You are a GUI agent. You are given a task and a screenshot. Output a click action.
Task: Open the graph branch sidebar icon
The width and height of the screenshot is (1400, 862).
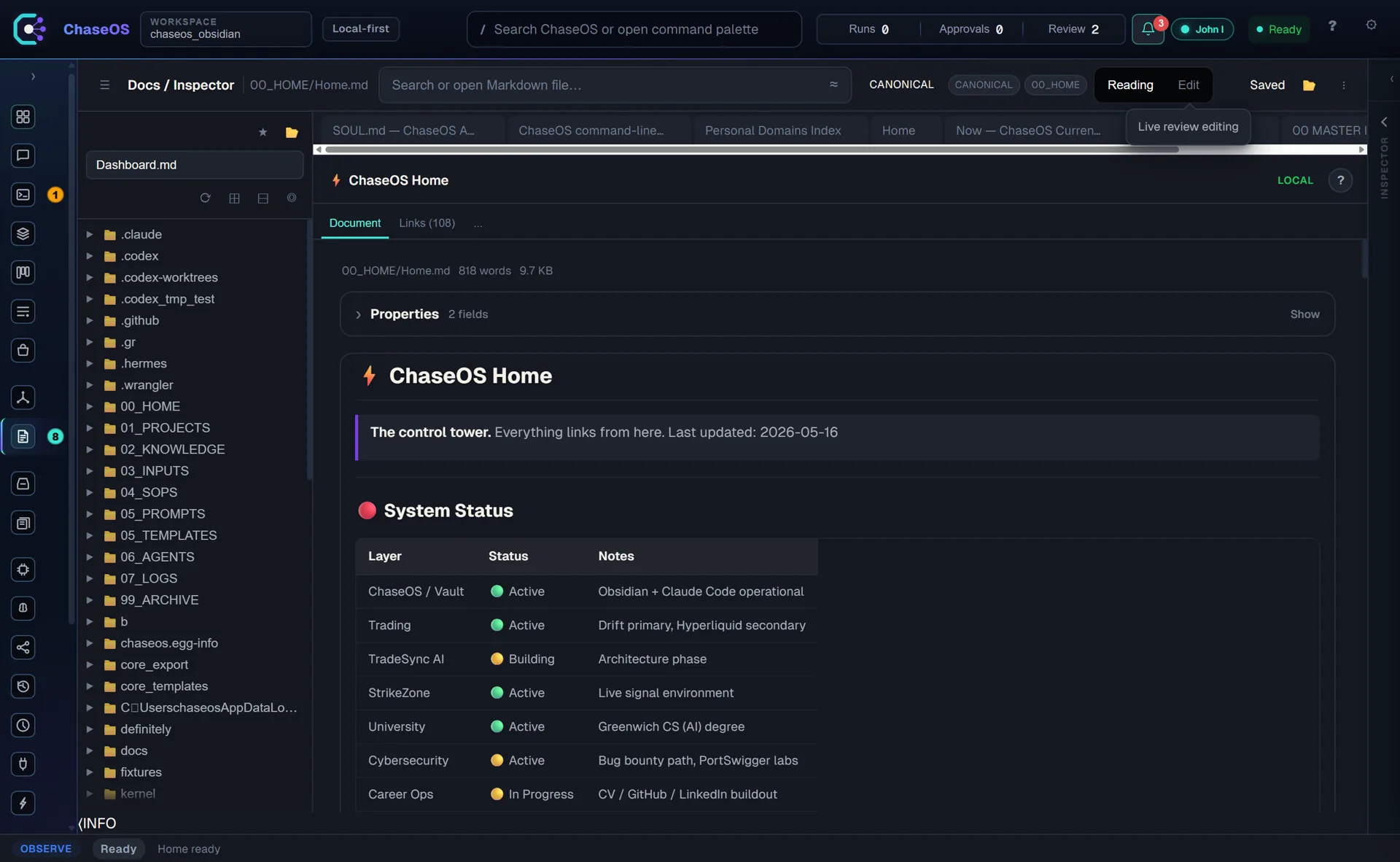[23, 397]
